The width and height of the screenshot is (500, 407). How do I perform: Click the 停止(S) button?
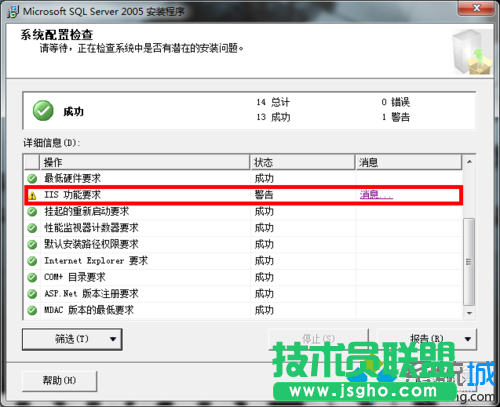318,339
